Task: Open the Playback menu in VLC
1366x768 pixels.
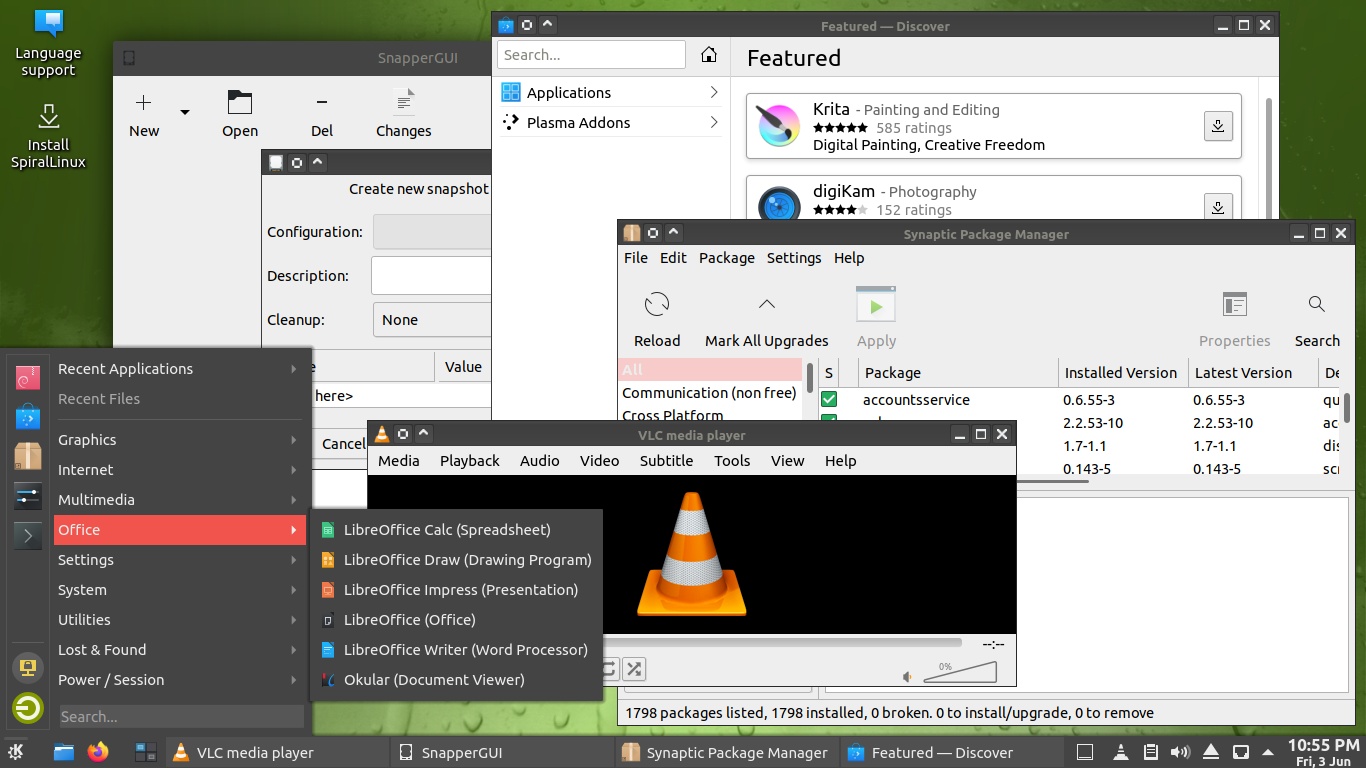Action: [469, 461]
